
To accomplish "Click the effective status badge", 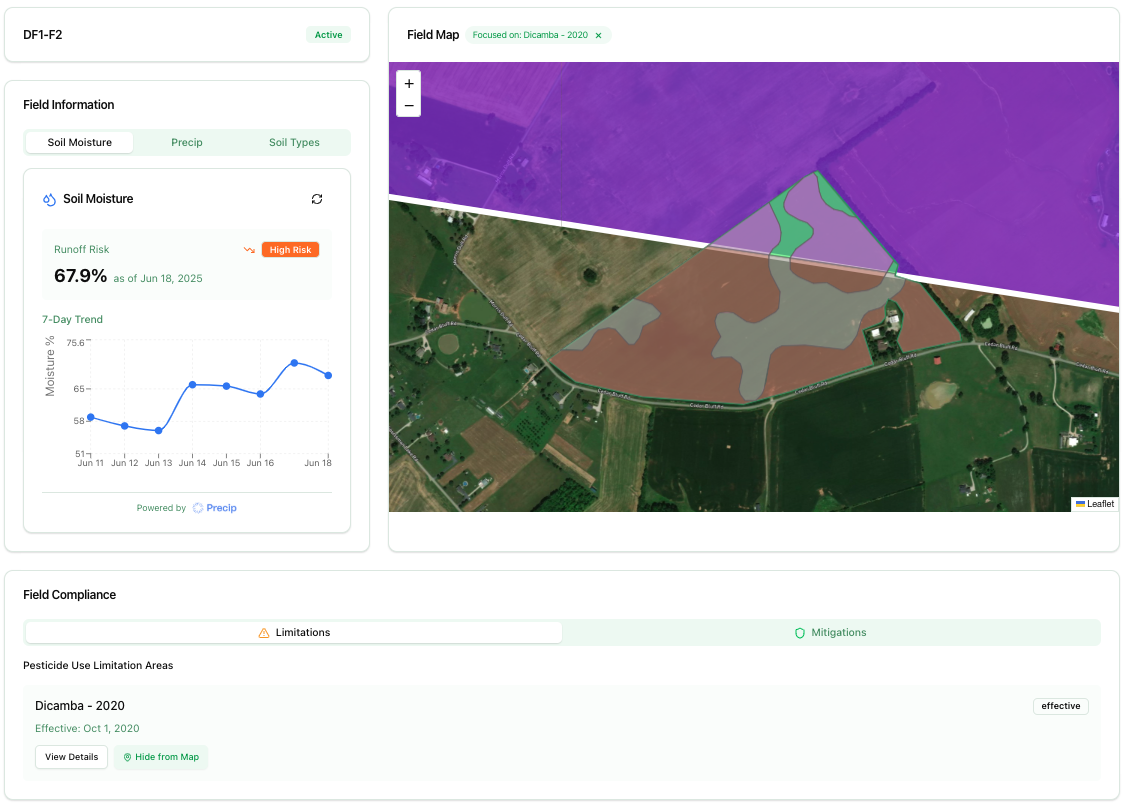I will coord(1060,706).
